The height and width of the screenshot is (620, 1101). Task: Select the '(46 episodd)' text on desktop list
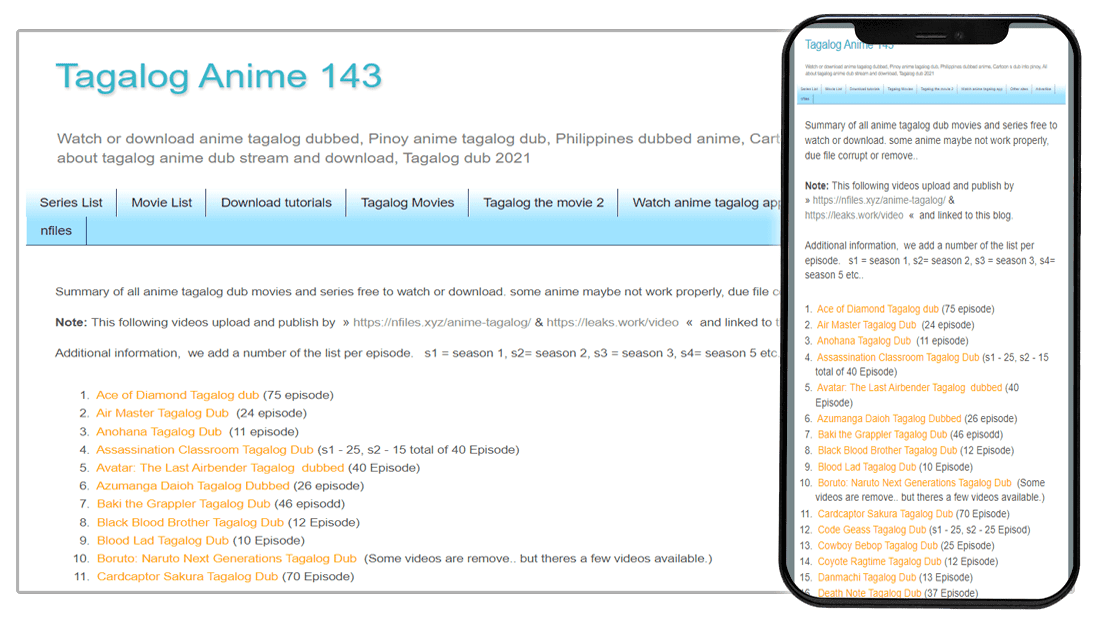(310, 503)
